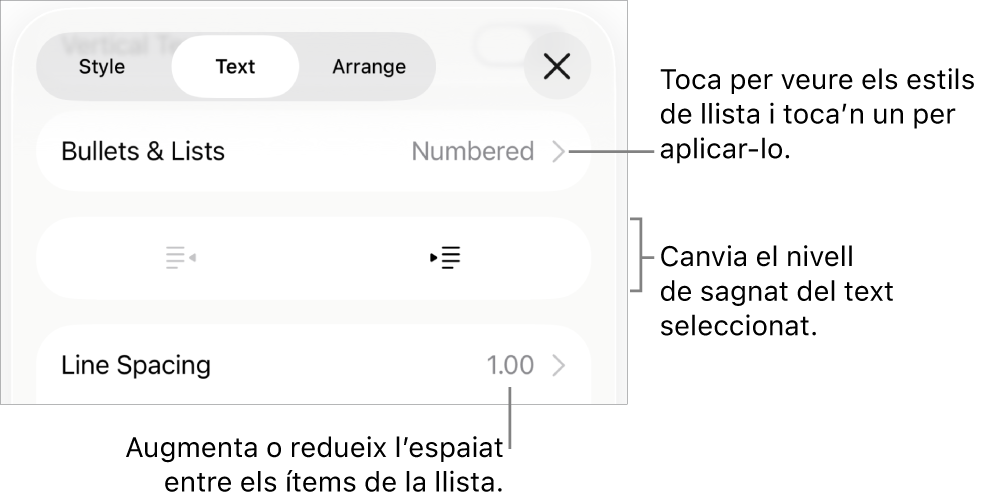The height and width of the screenshot is (500, 982).
Task: Select the Text tab
Action: coord(235,67)
